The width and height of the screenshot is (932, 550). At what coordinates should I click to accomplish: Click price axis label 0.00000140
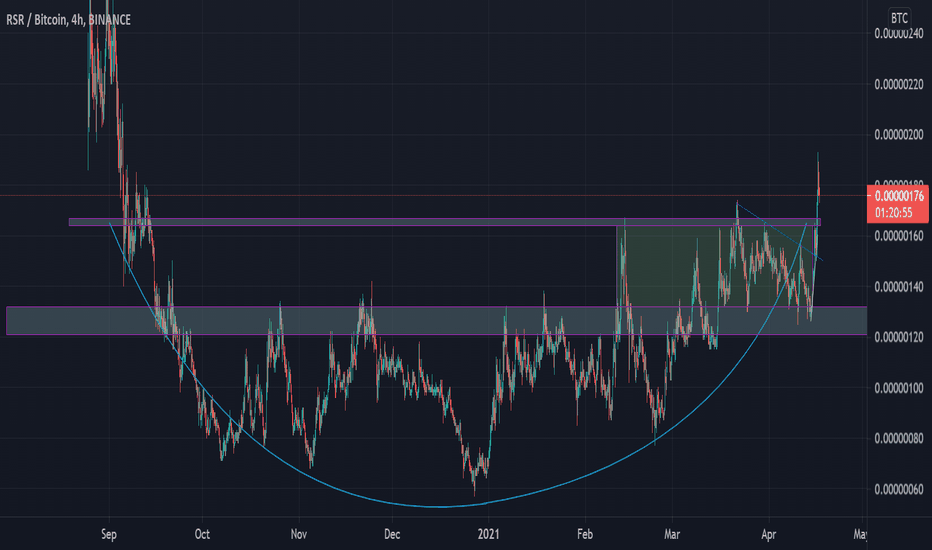point(899,287)
